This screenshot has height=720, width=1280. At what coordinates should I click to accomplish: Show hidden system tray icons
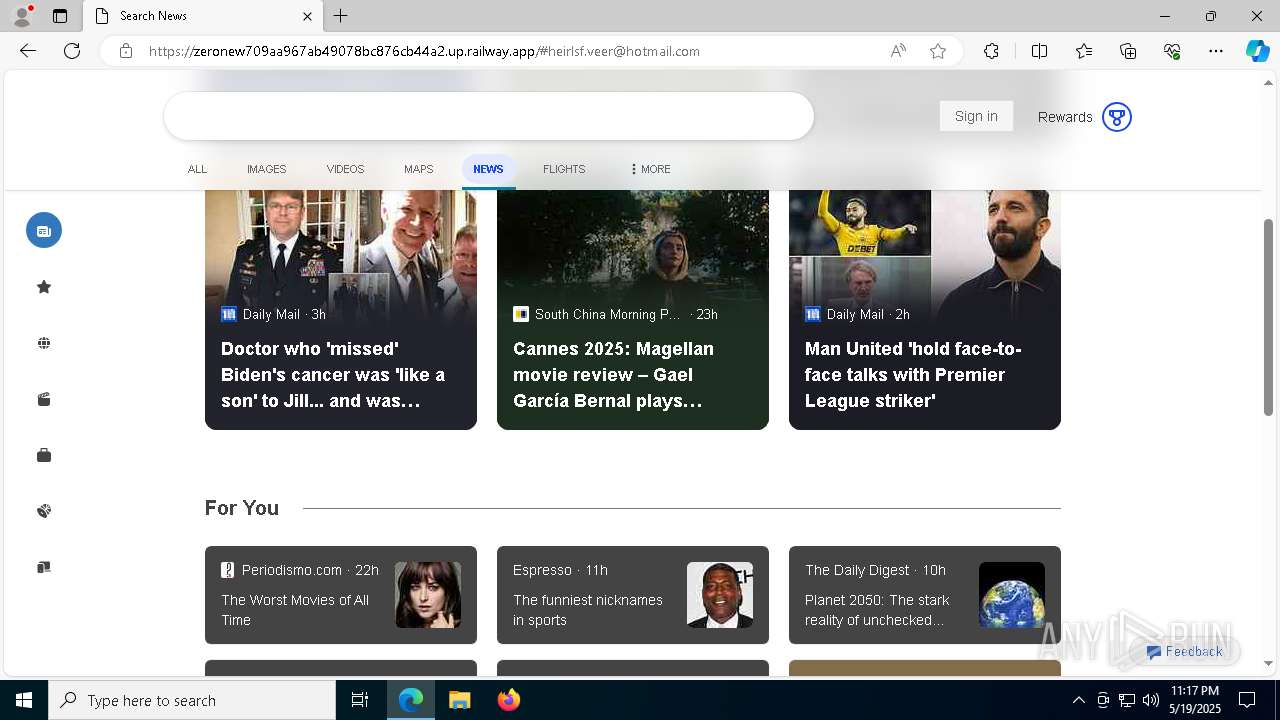click(x=1078, y=700)
